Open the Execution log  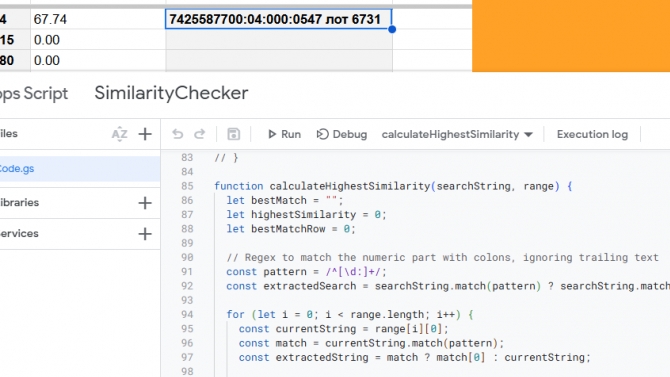tap(592, 134)
